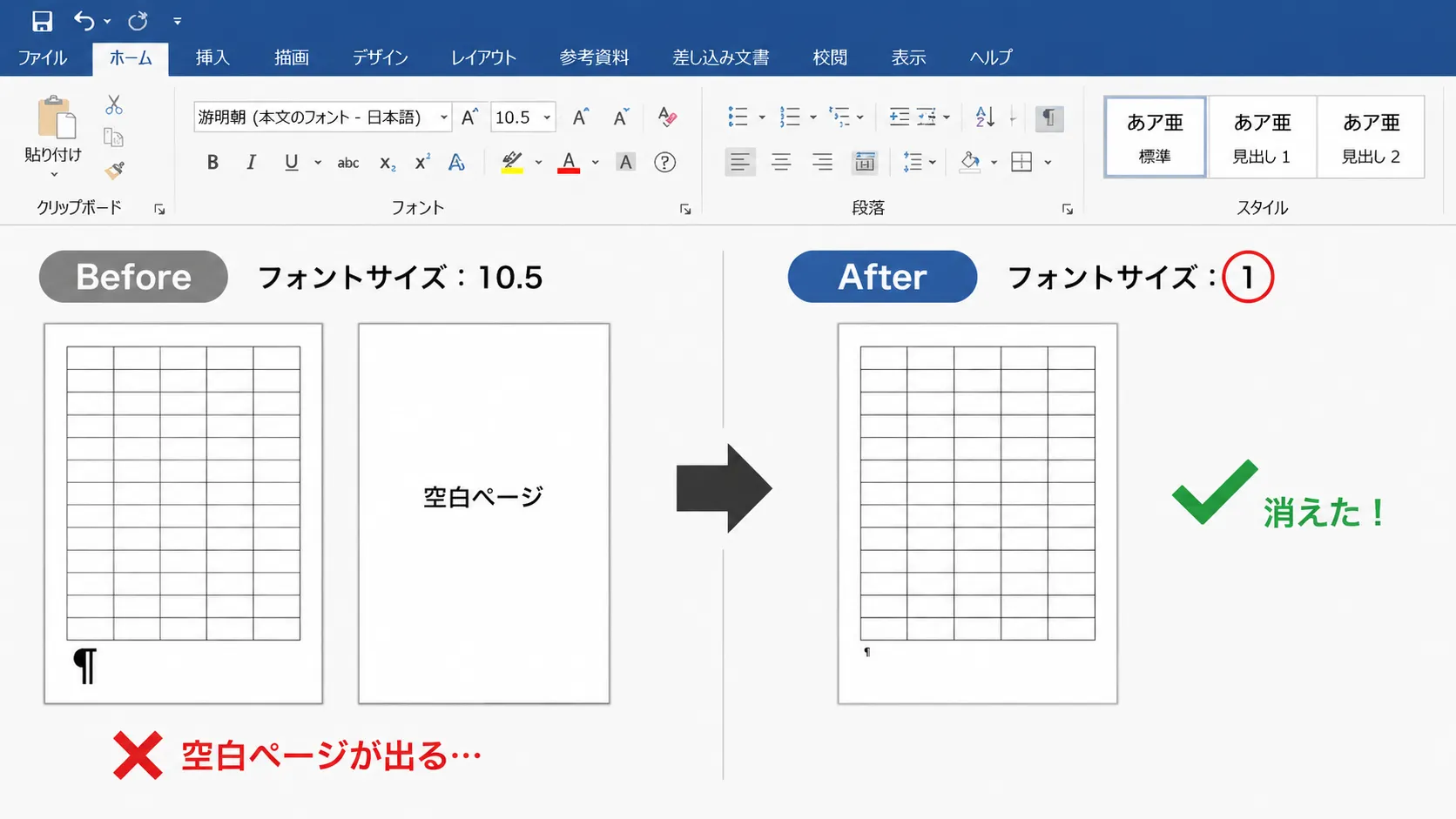This screenshot has width=1456, height=819.
Task: Expand the font size dropdown arrow
Action: click(547, 117)
